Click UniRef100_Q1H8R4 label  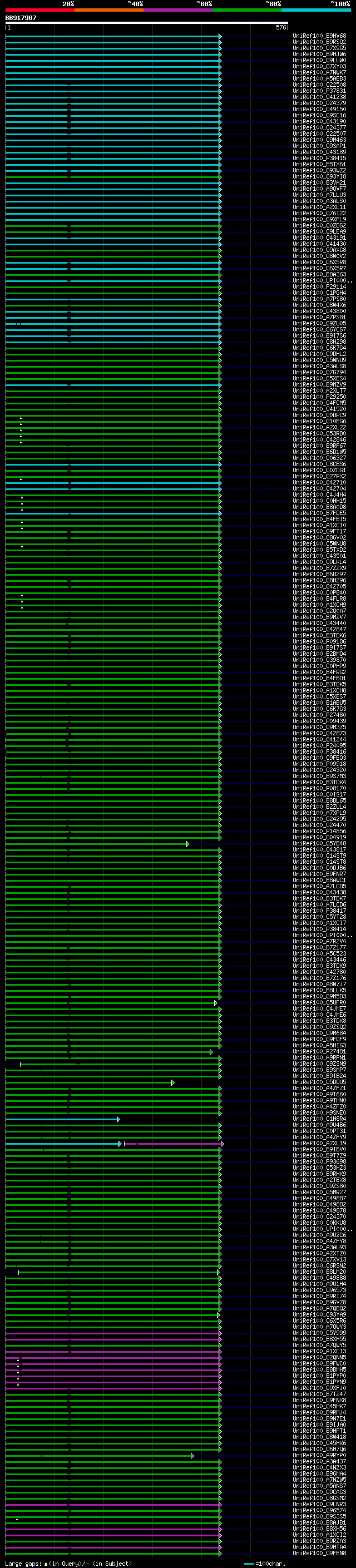[x=319, y=1119]
